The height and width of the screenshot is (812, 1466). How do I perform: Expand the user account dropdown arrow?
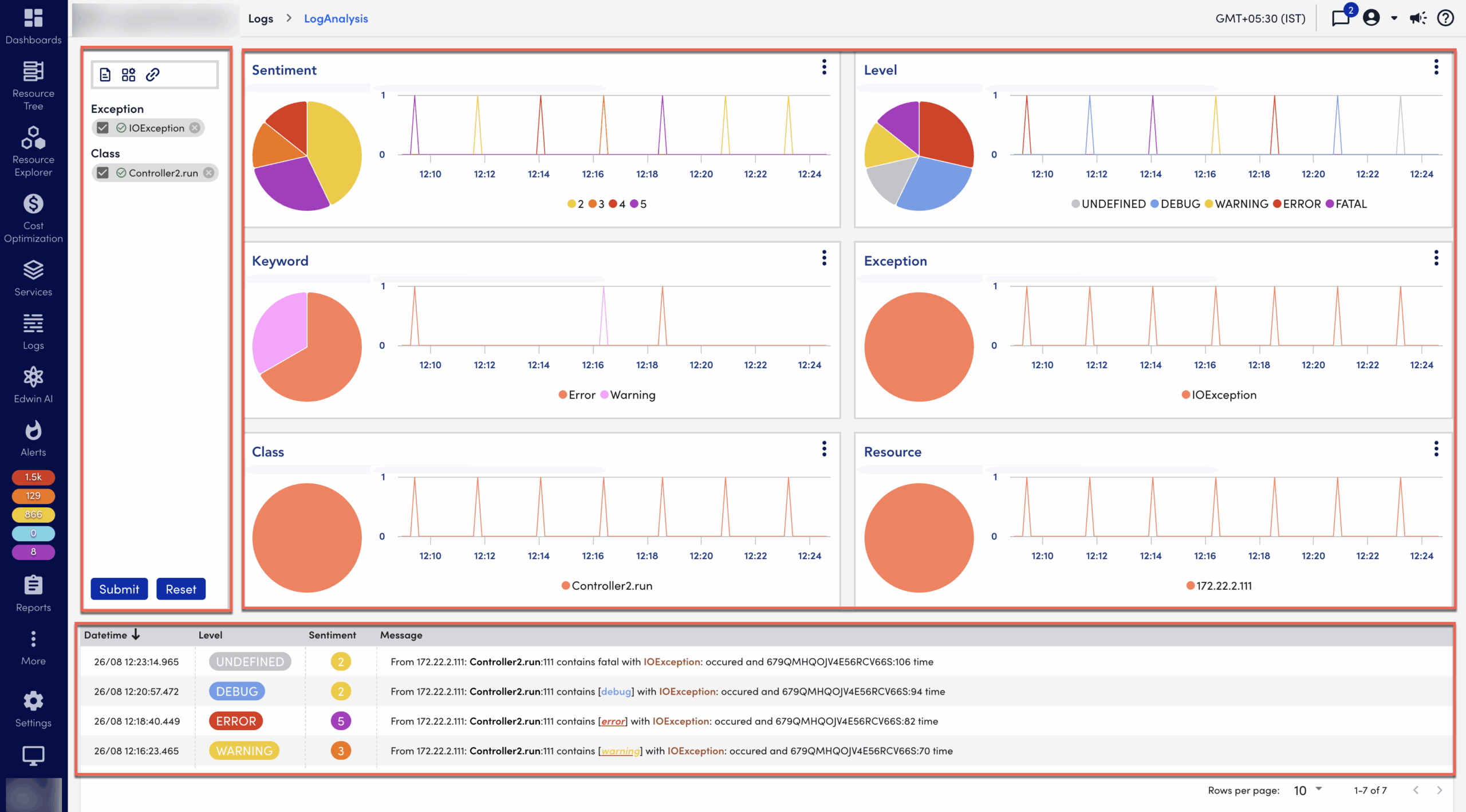tap(1394, 18)
